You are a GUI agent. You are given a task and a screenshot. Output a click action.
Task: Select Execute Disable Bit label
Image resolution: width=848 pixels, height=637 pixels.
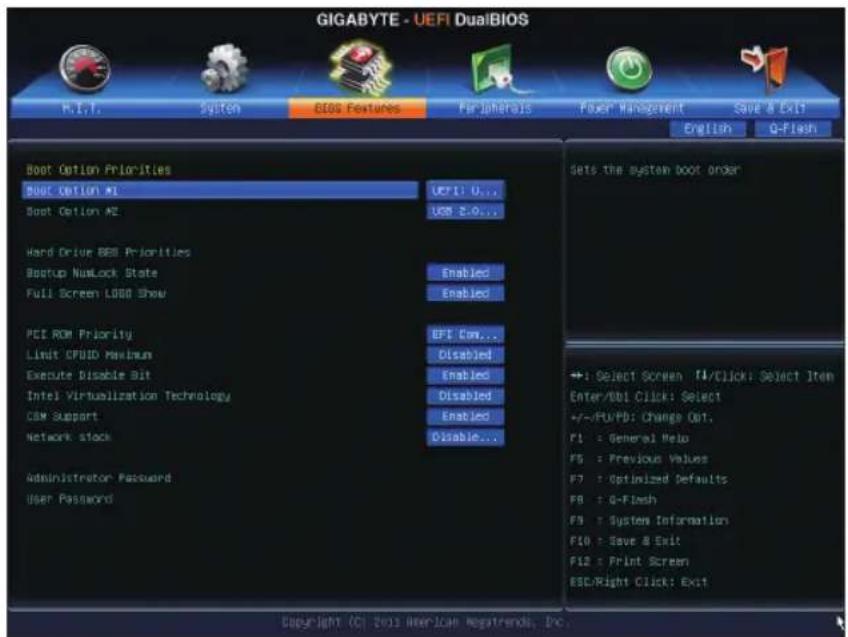coord(89,375)
